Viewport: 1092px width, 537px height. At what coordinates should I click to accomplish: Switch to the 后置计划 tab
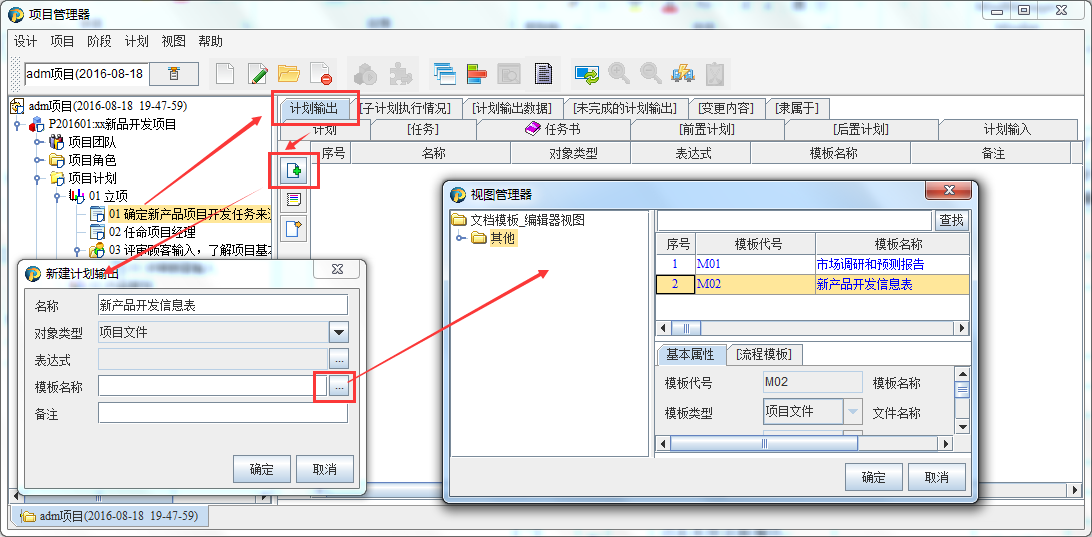[x=861, y=130]
